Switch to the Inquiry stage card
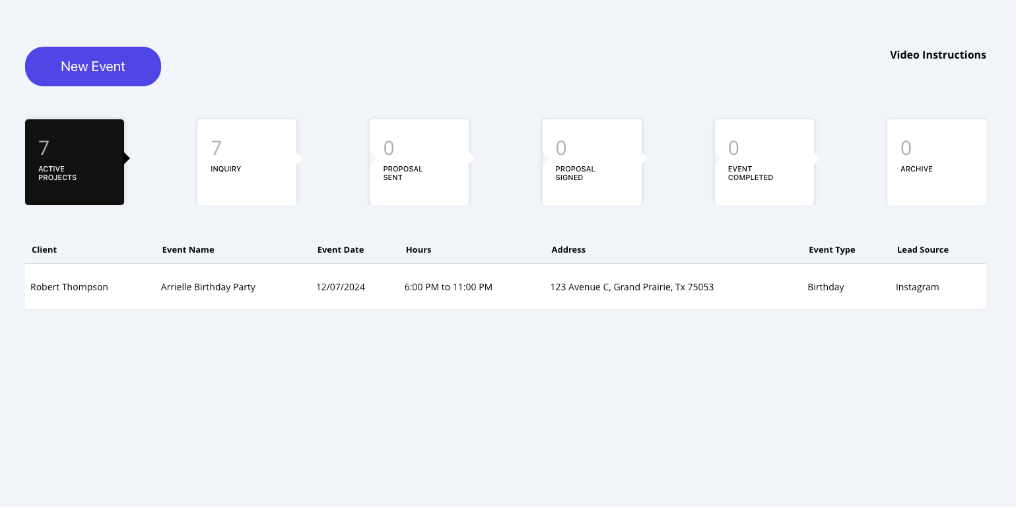The height and width of the screenshot is (508, 1019). (246, 162)
